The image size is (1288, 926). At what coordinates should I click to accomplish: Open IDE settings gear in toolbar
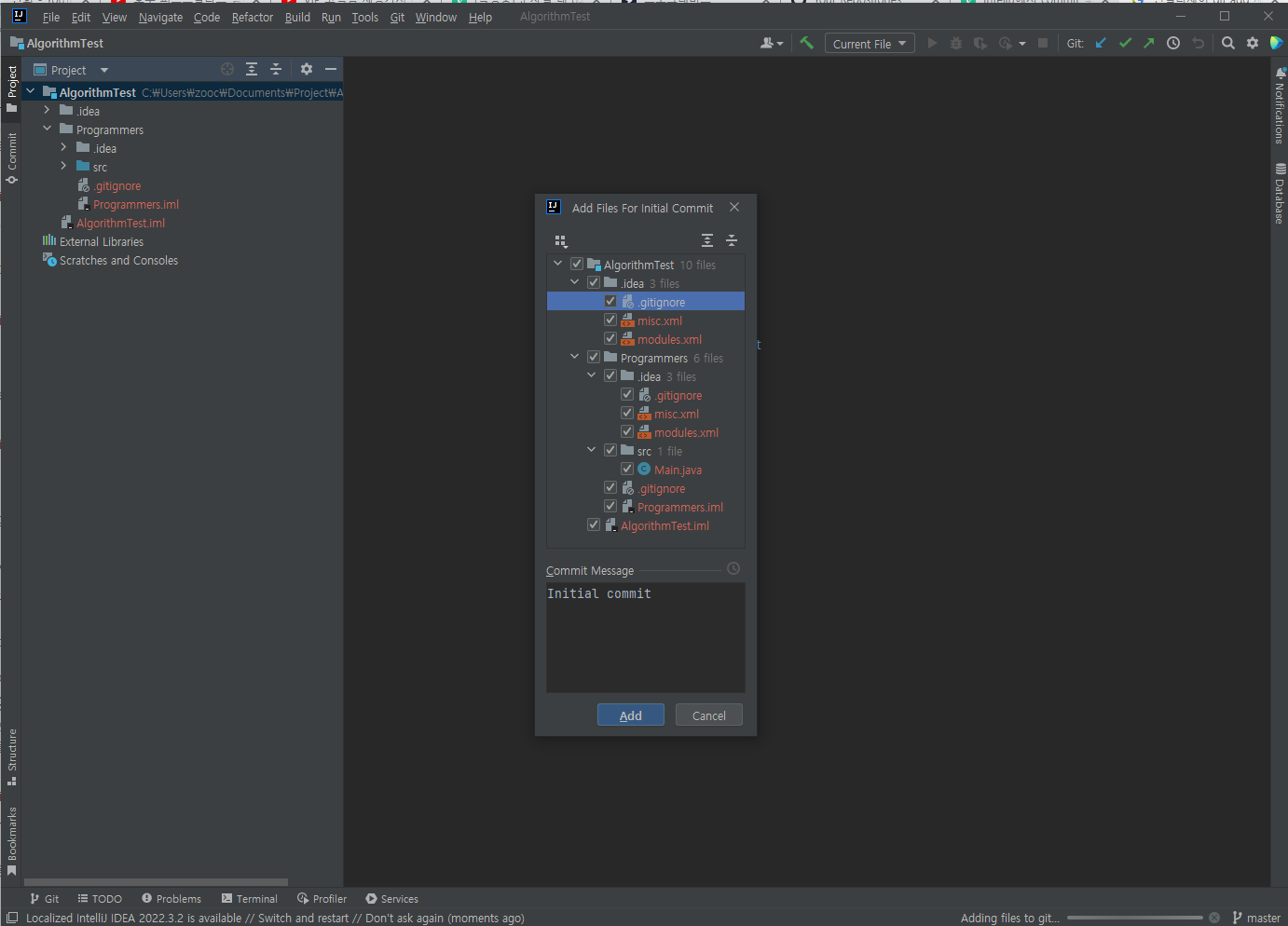tap(1253, 43)
